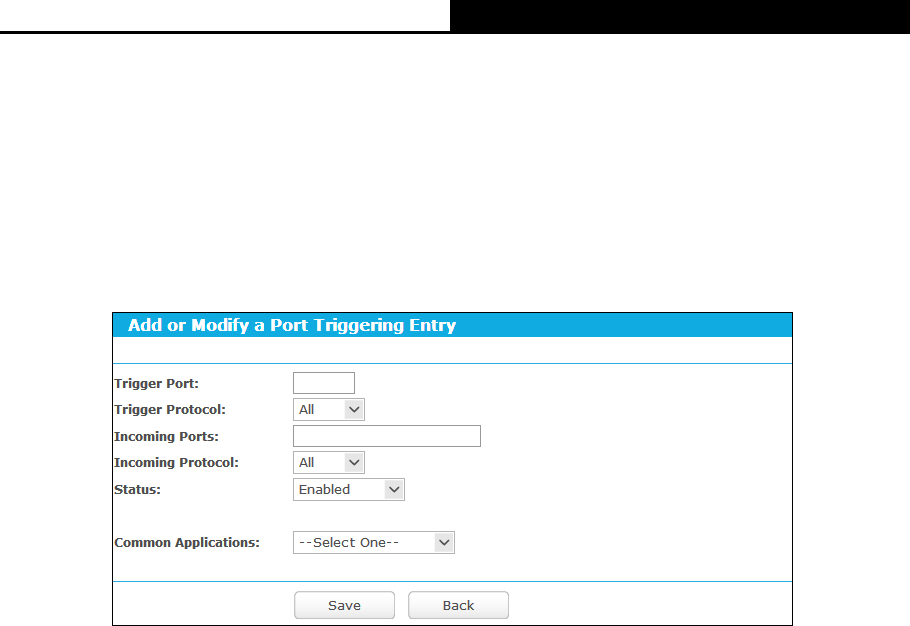Image resolution: width=910 pixels, height=626 pixels.
Task: Click the 'Add or Modify a Port Triggering Entry' heading
Action: point(292,325)
